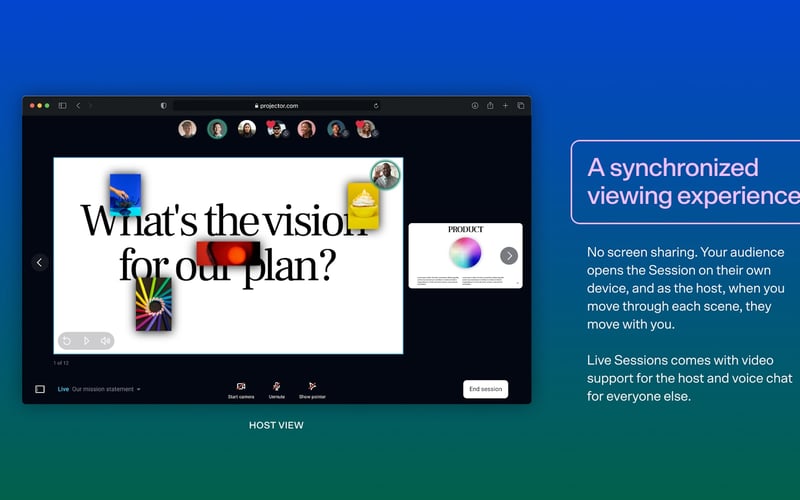Select the fifth avatar with pink background
800x500 pixels.
[306, 129]
